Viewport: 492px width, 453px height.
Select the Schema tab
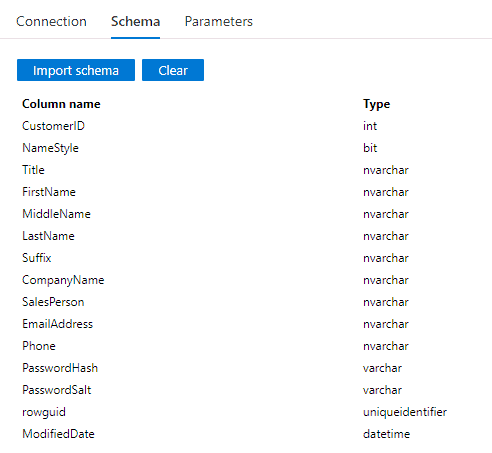point(135,22)
